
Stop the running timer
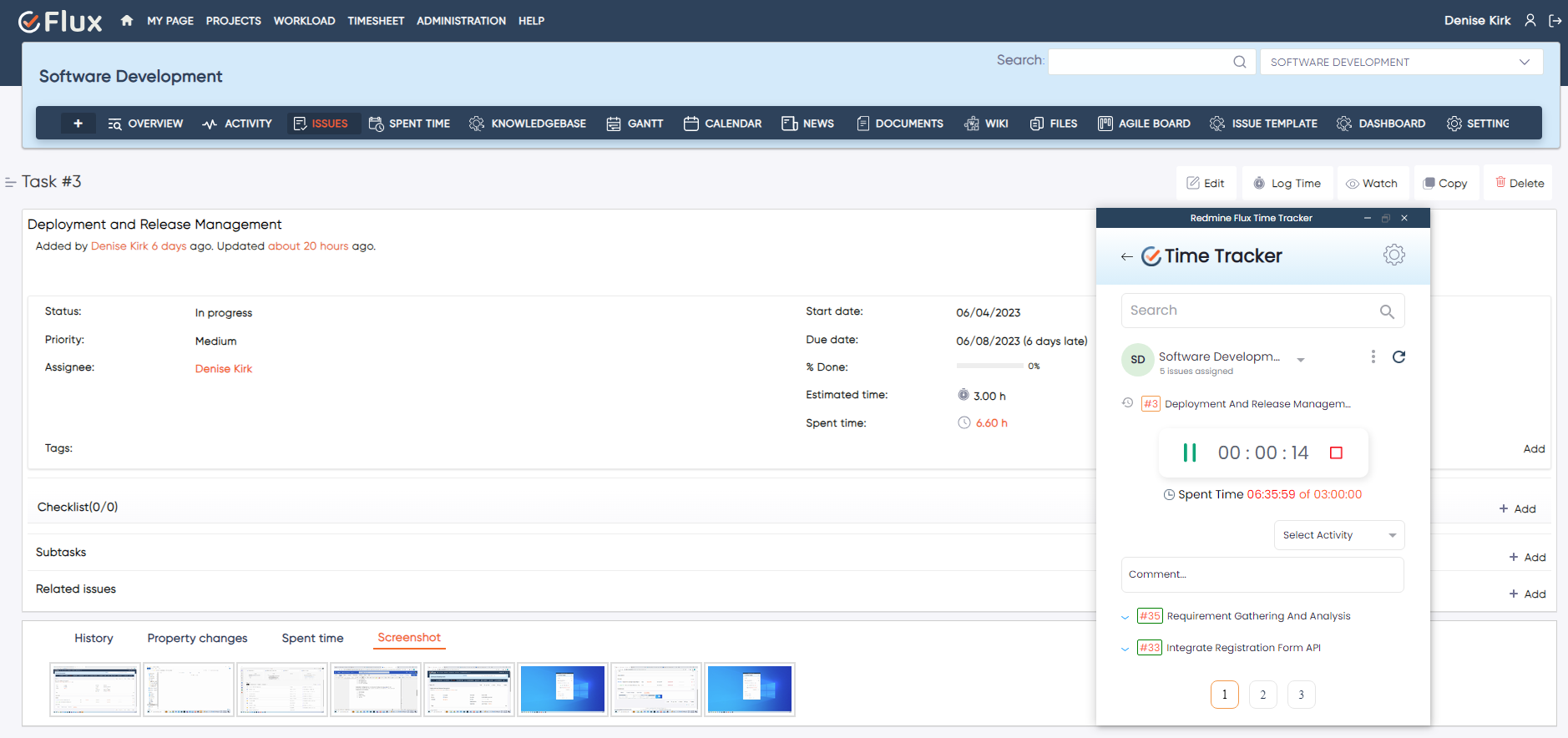click(1336, 452)
